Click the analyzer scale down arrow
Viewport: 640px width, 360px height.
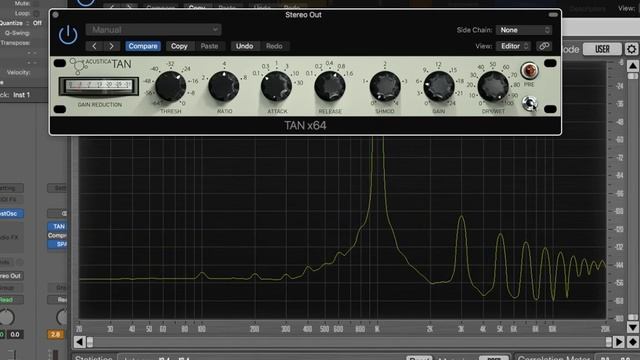tap(633, 327)
